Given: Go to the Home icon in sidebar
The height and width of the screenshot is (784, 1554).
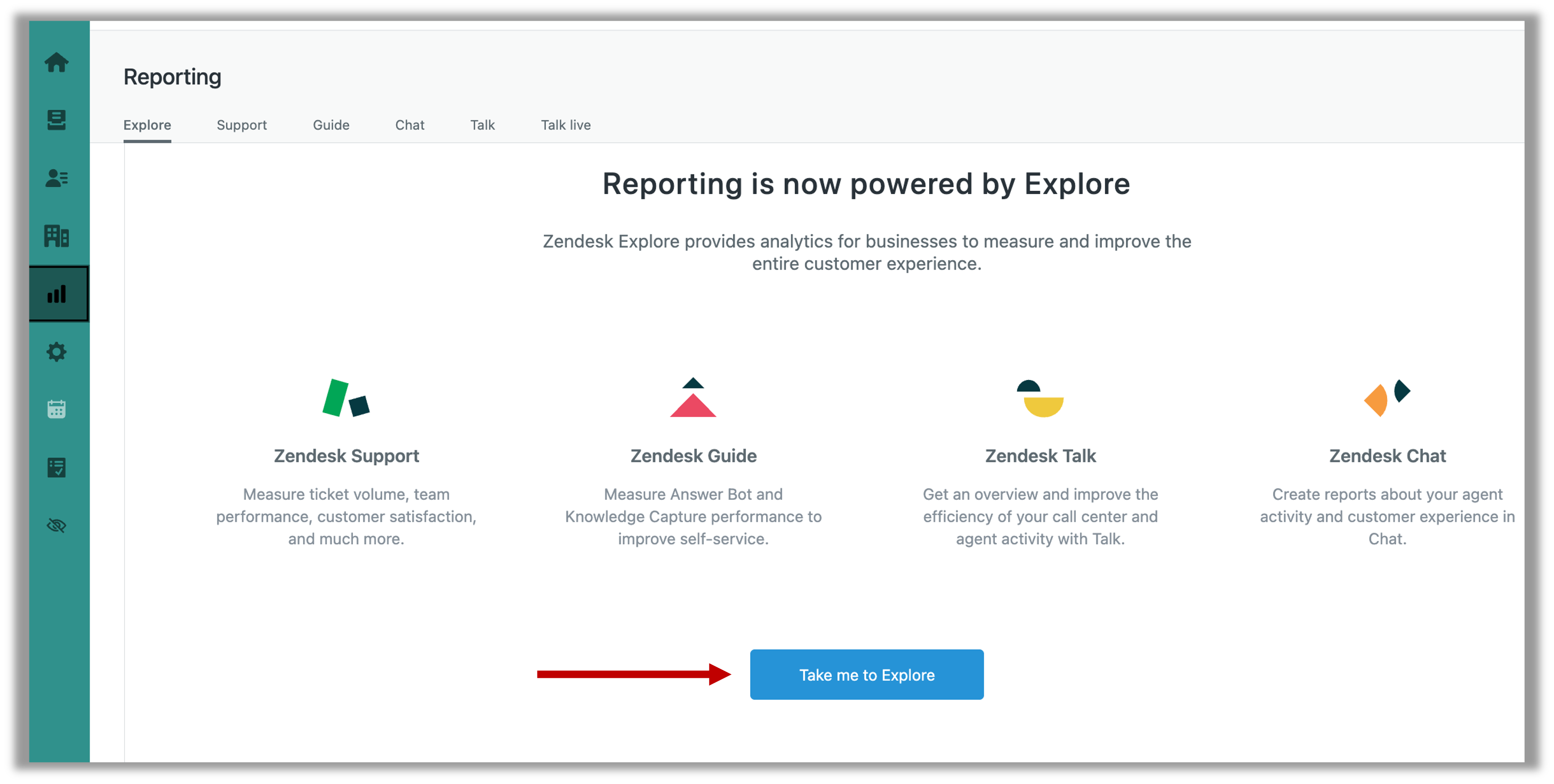Looking at the screenshot, I should (x=57, y=62).
